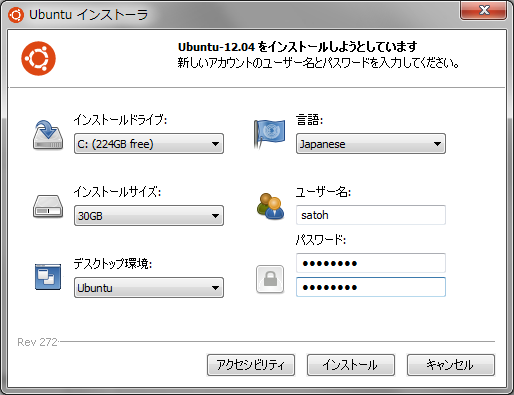Click the インストール button
The width and height of the screenshot is (514, 395).
[x=351, y=365]
